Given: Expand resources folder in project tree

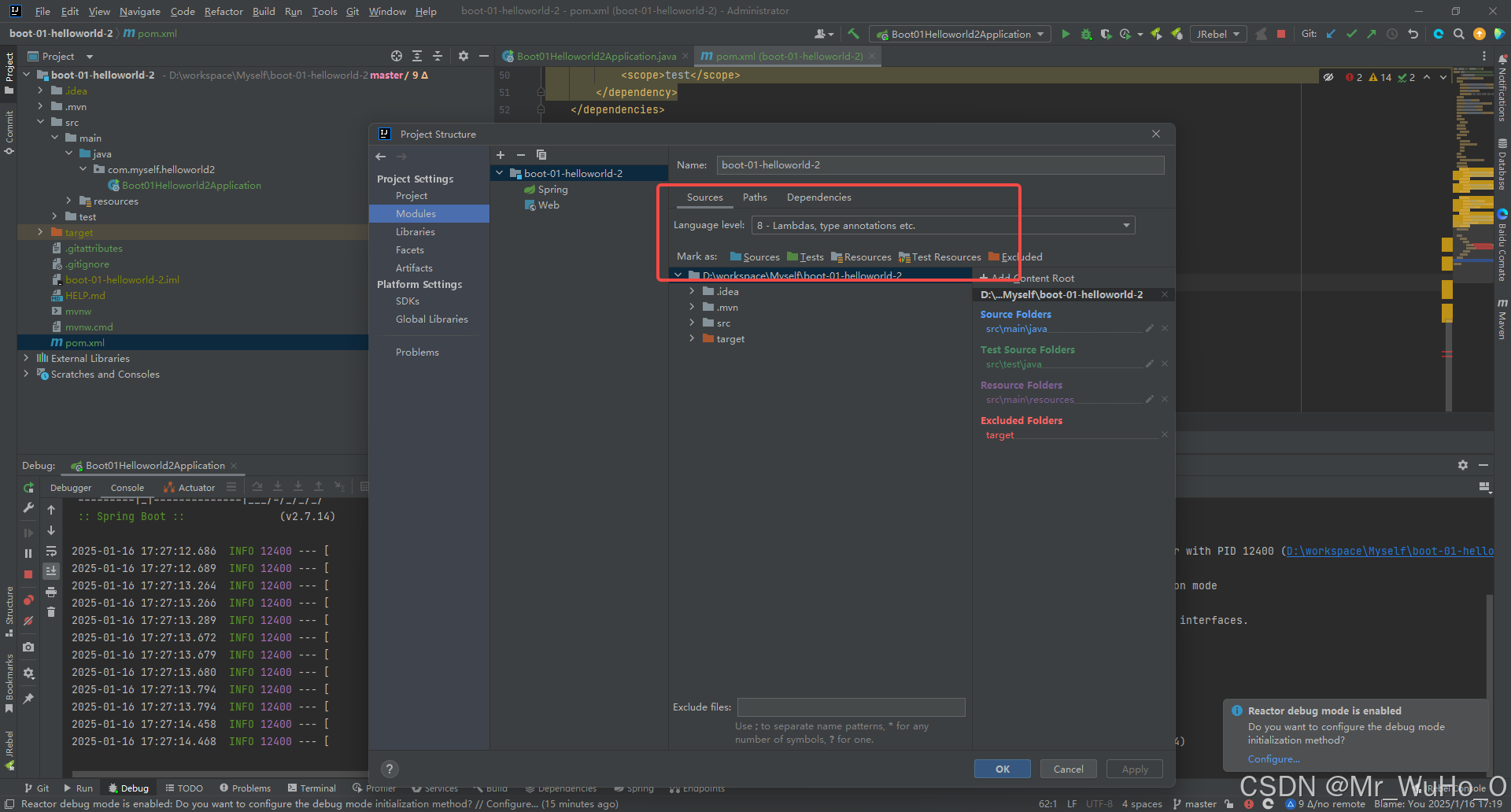Looking at the screenshot, I should coord(68,201).
